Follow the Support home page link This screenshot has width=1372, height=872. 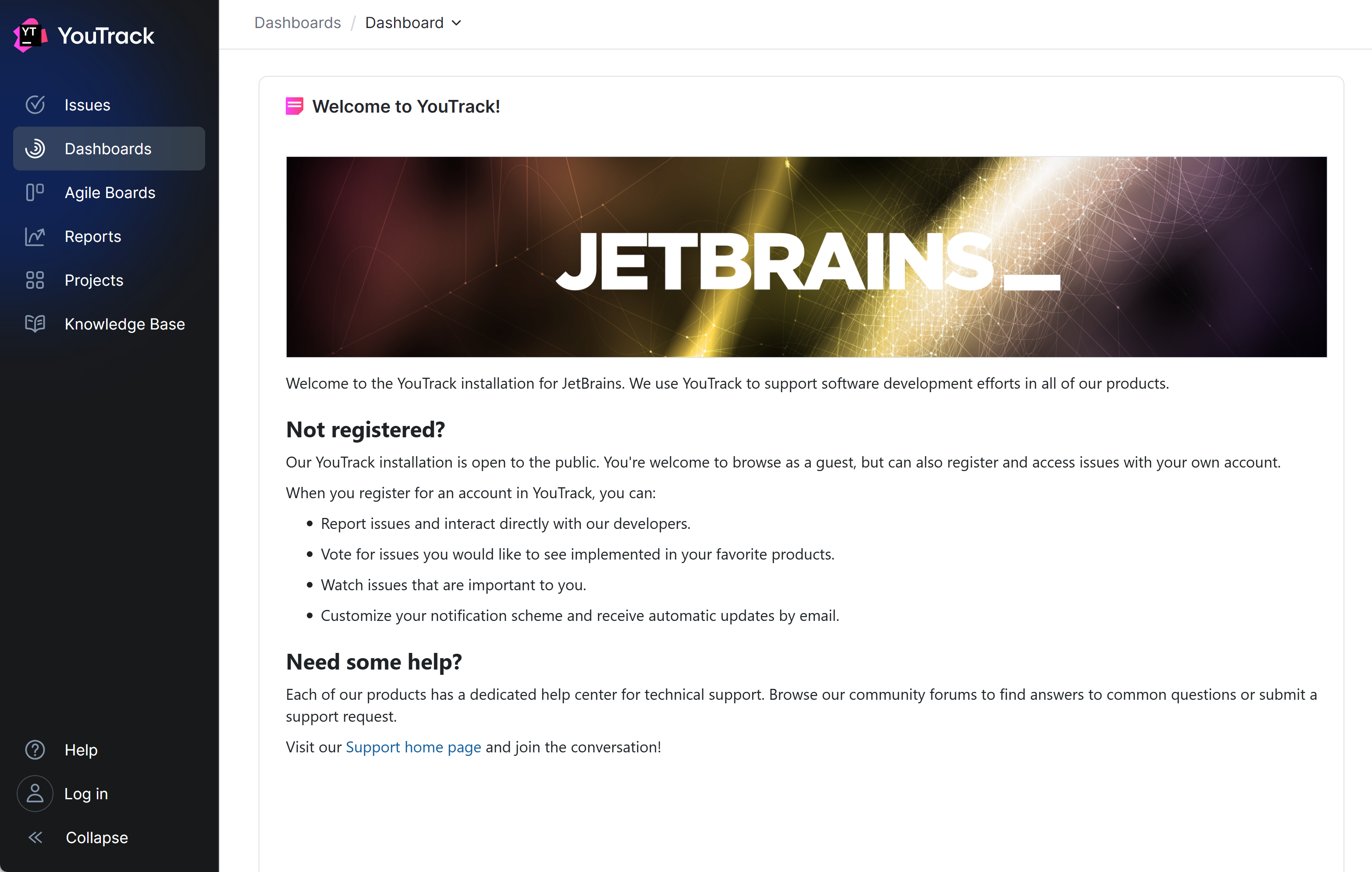(x=413, y=747)
